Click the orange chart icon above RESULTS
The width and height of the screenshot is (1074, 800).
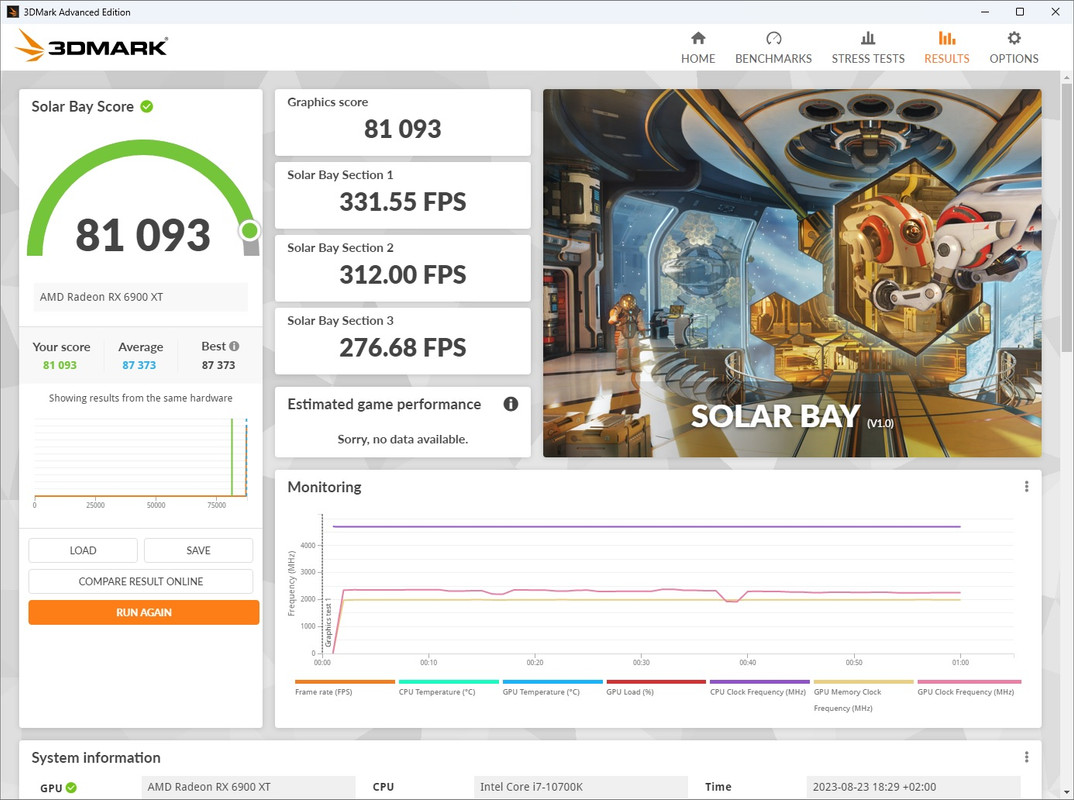point(947,38)
